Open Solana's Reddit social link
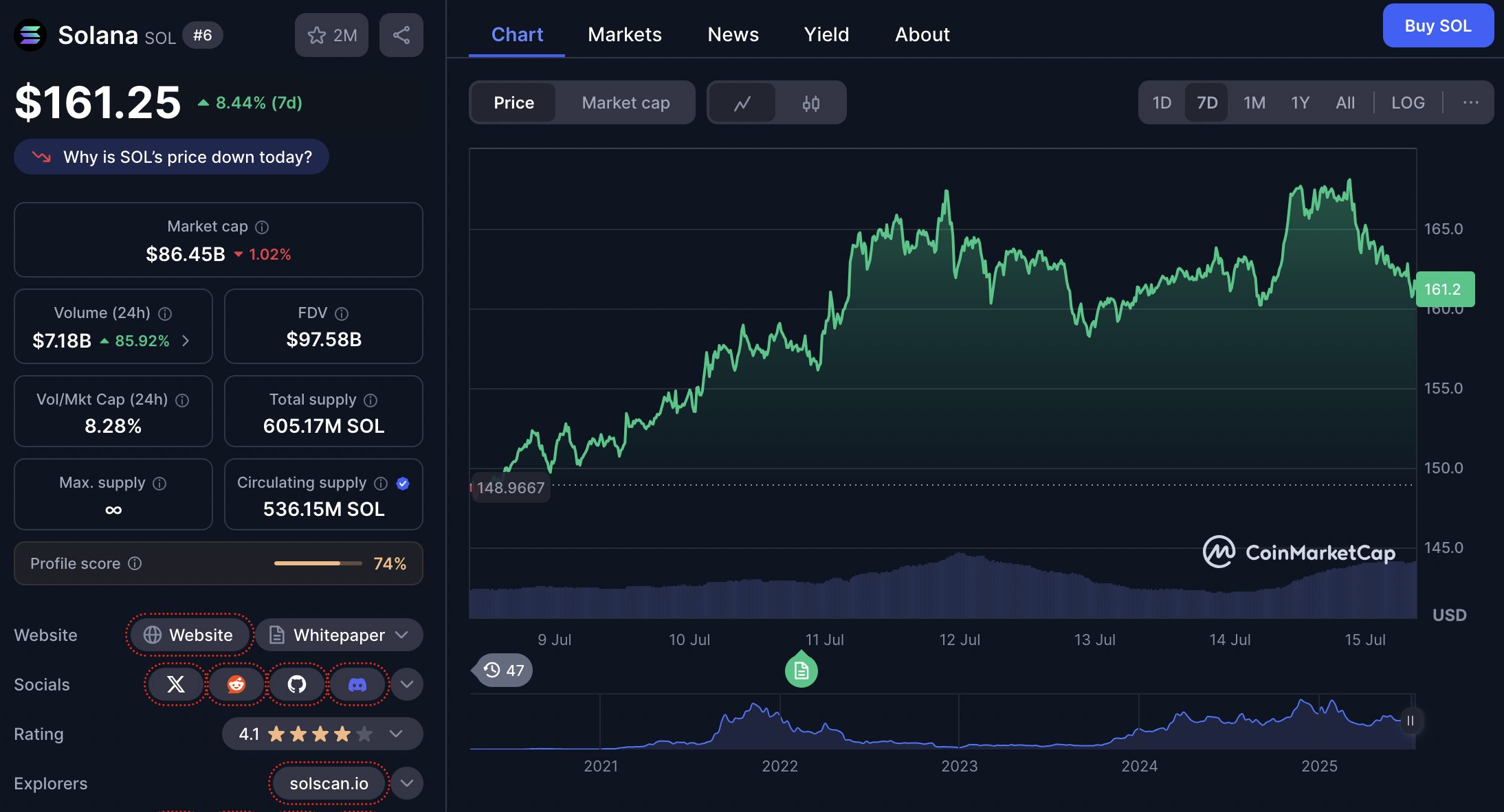 click(x=236, y=684)
